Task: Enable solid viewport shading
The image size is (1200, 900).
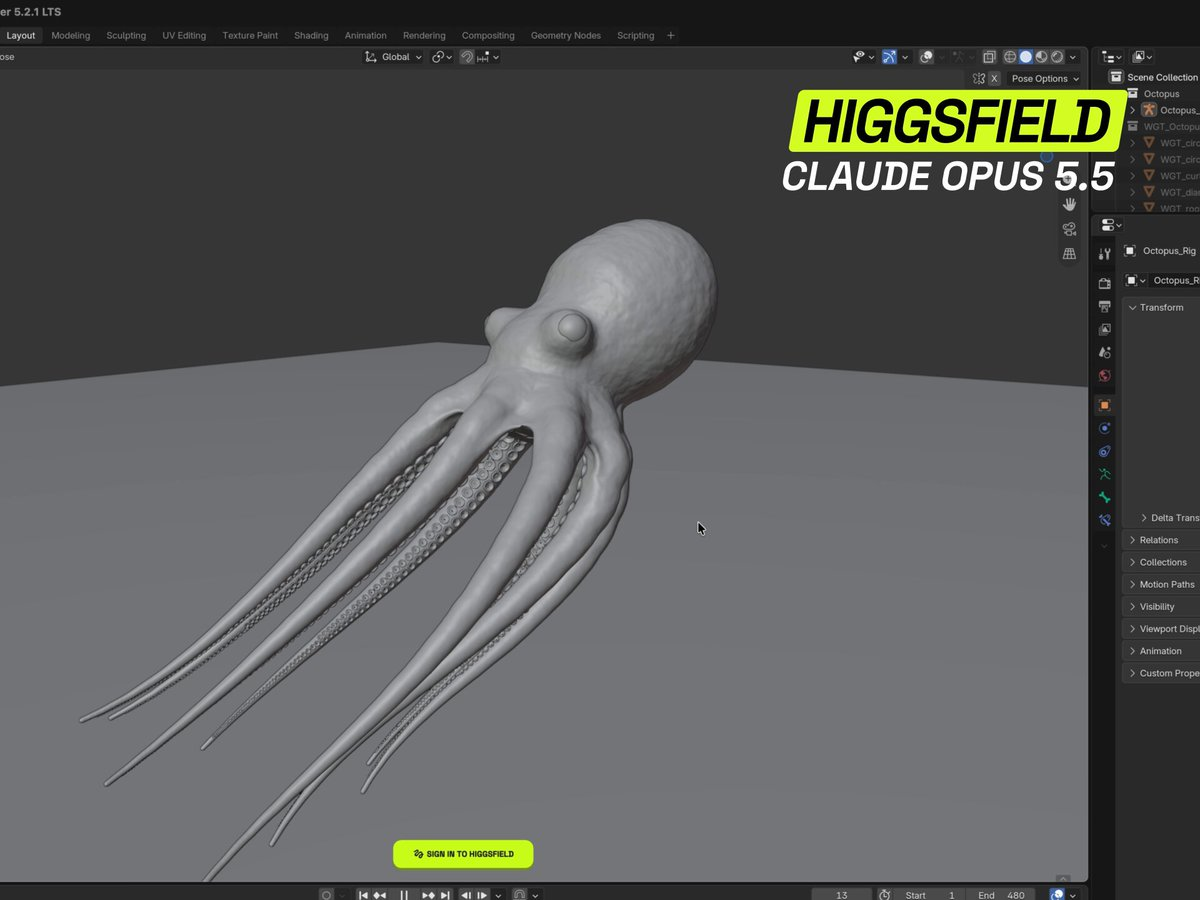Action: tap(1026, 57)
